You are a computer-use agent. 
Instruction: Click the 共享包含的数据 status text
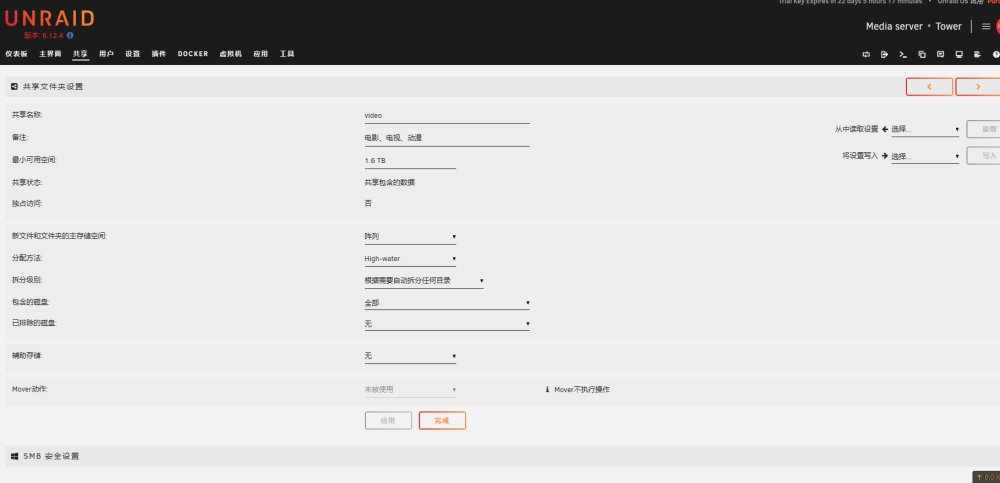390,182
